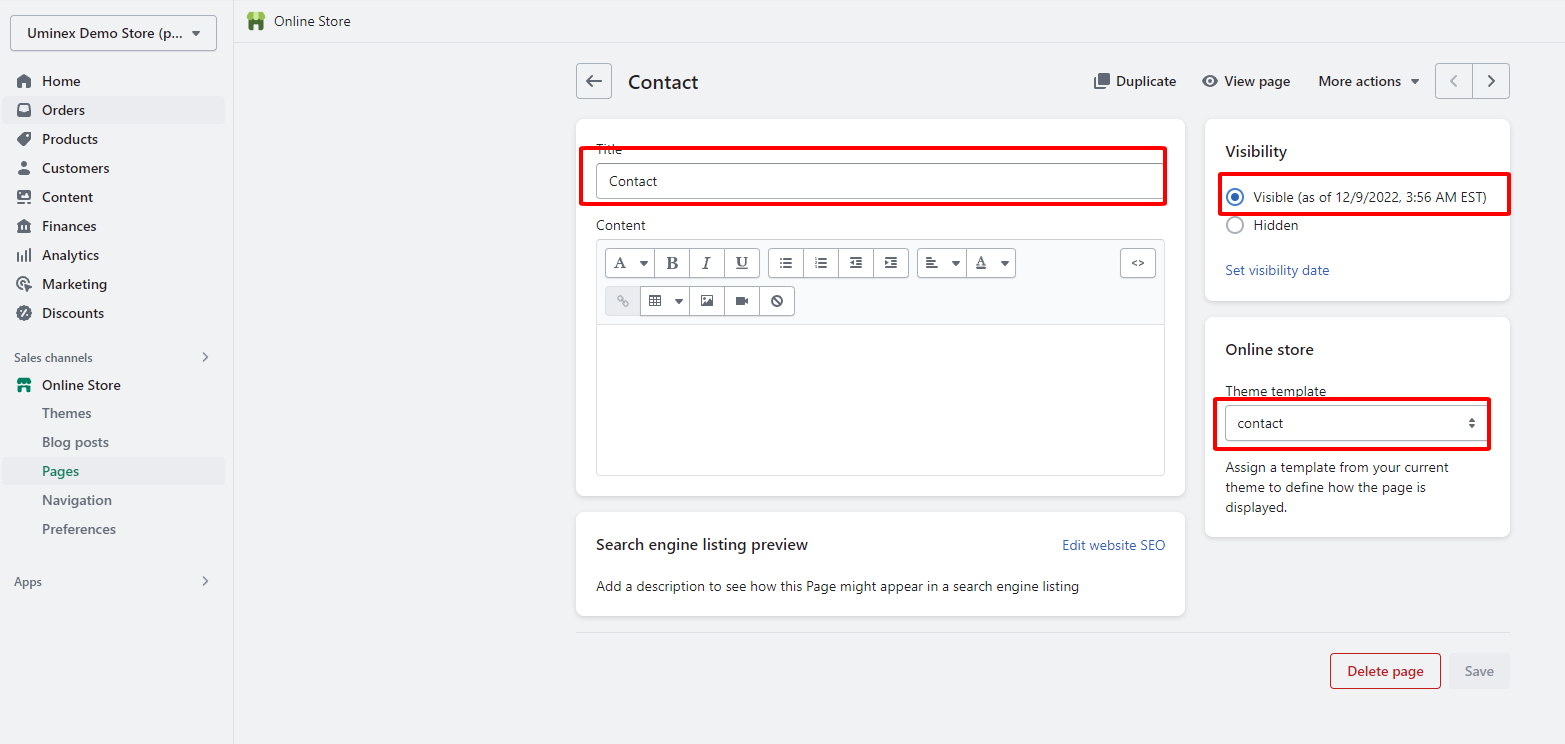Open the Uminex Demo Store switcher
Viewport: 1565px width, 744px height.
113,33
